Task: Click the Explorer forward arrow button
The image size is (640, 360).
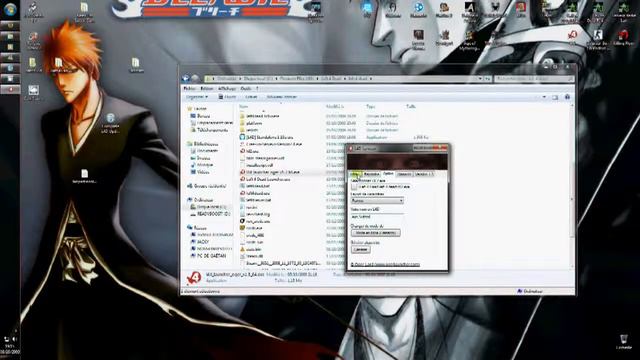Action: point(196,78)
